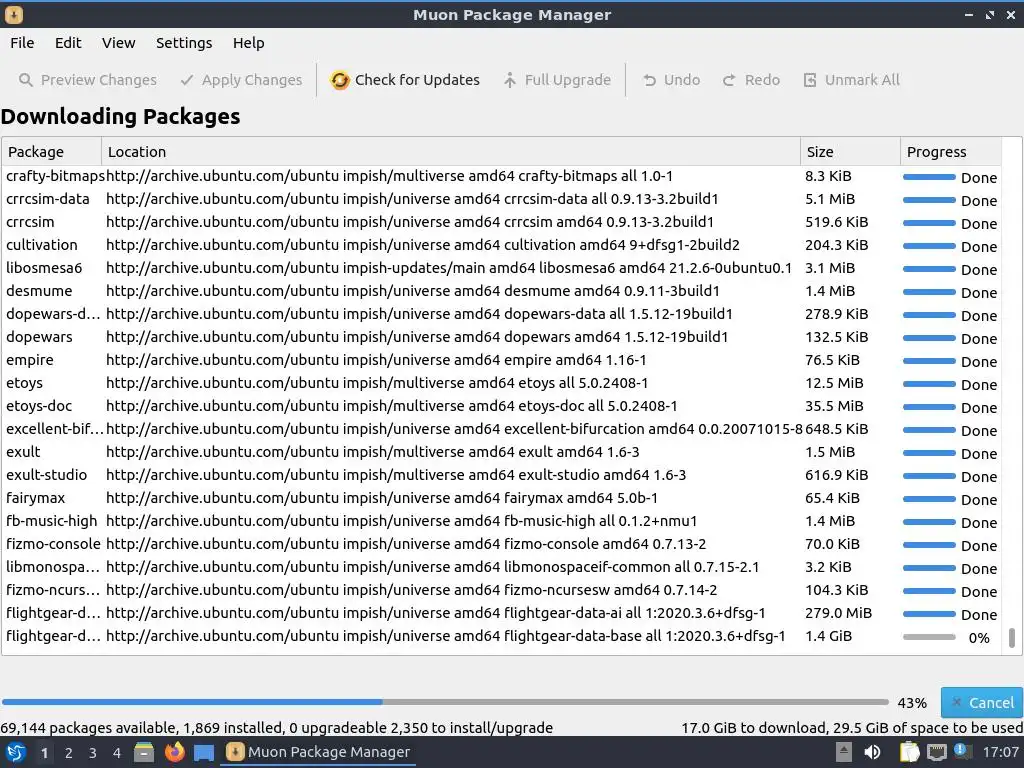The image size is (1024, 768).
Task: Click the 35.5 MiB size cell
Action: (x=834, y=406)
